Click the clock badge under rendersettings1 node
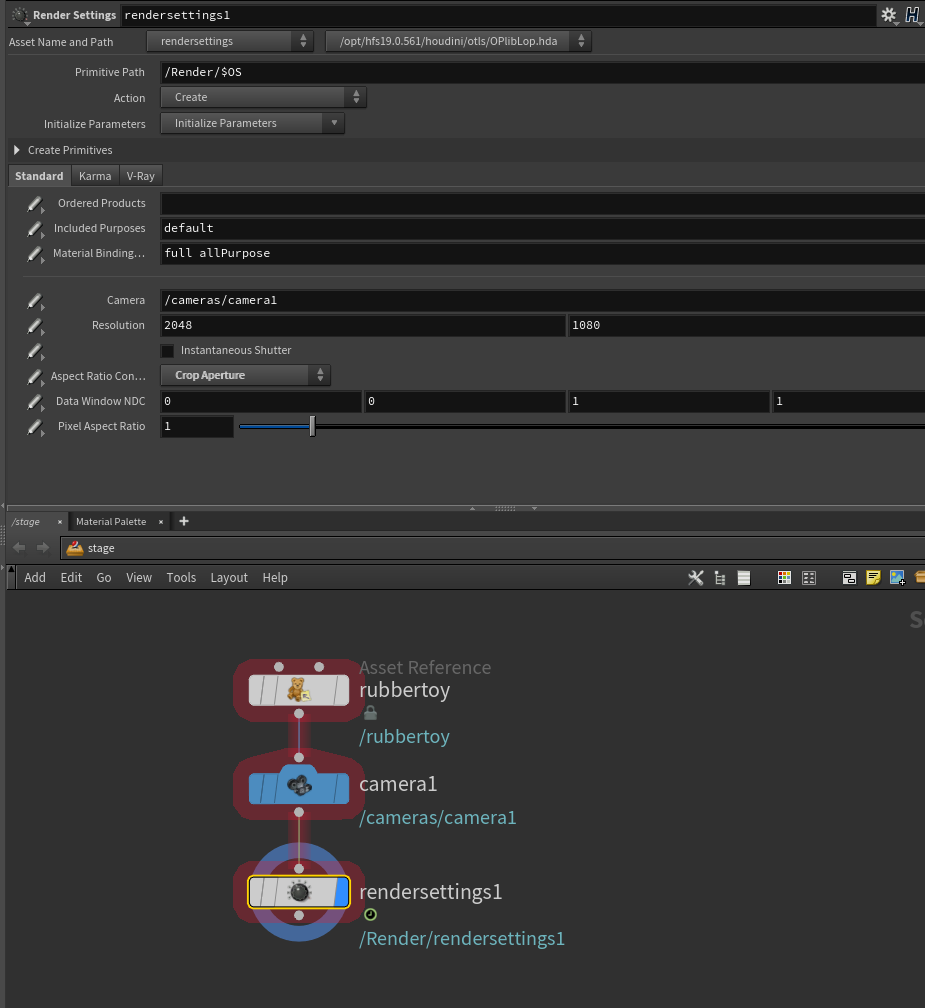Viewport: 925px width, 1008px height. [x=370, y=915]
